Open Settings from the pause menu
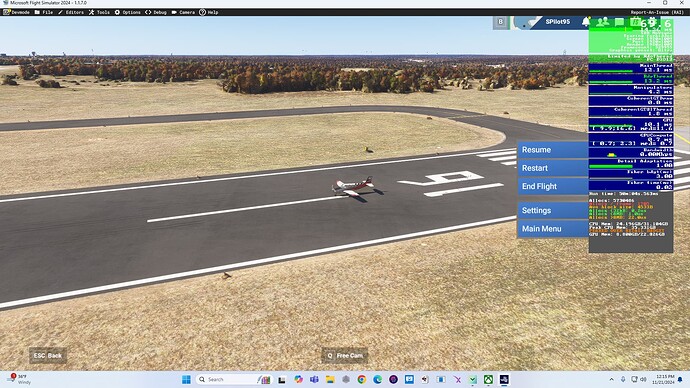 click(553, 210)
